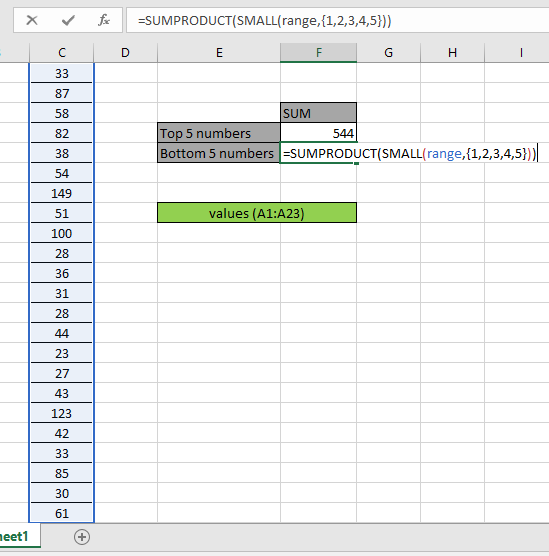Select column H header

pyautogui.click(x=452, y=53)
